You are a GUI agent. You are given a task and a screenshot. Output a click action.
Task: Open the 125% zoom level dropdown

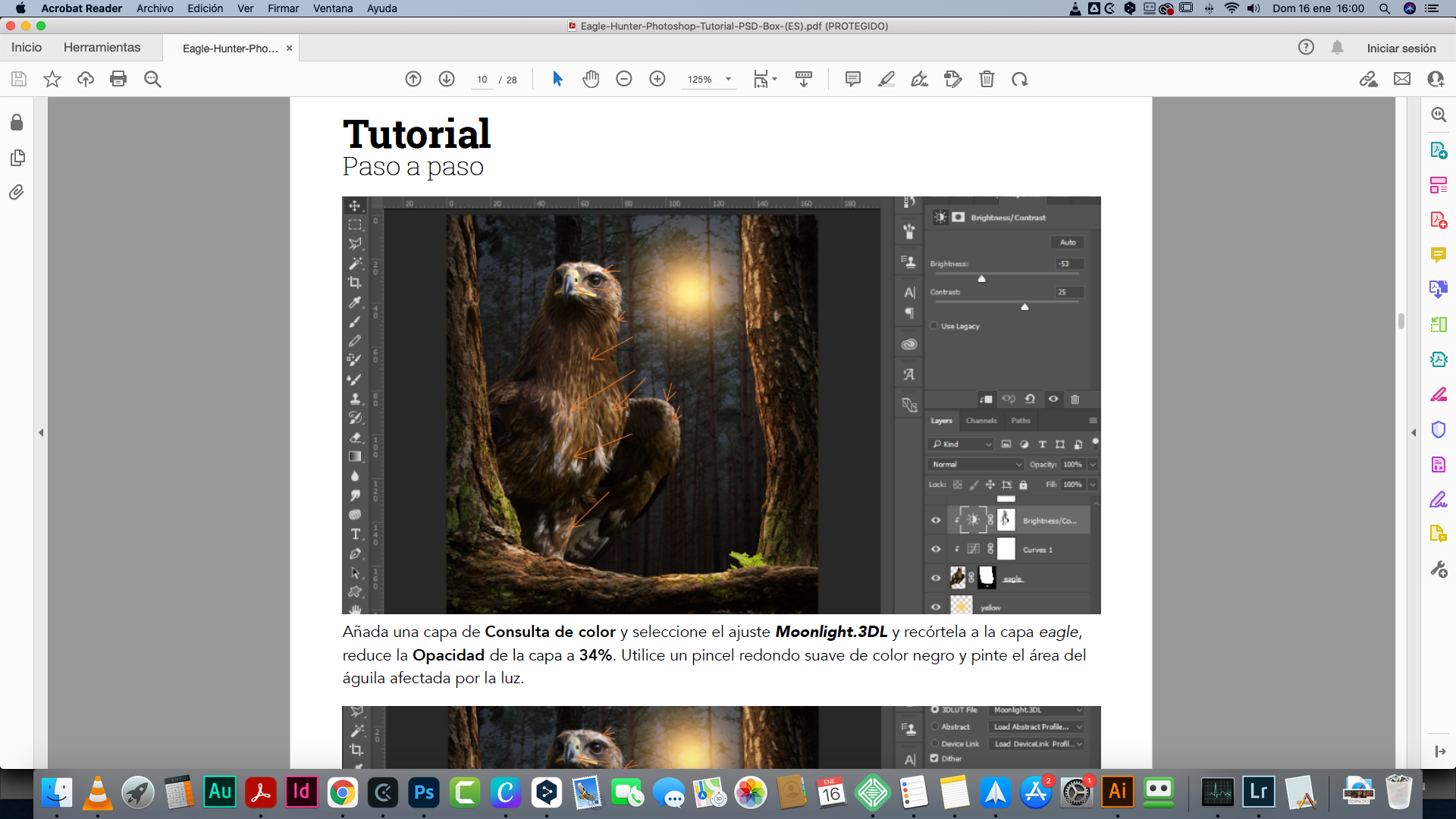pyautogui.click(x=709, y=79)
